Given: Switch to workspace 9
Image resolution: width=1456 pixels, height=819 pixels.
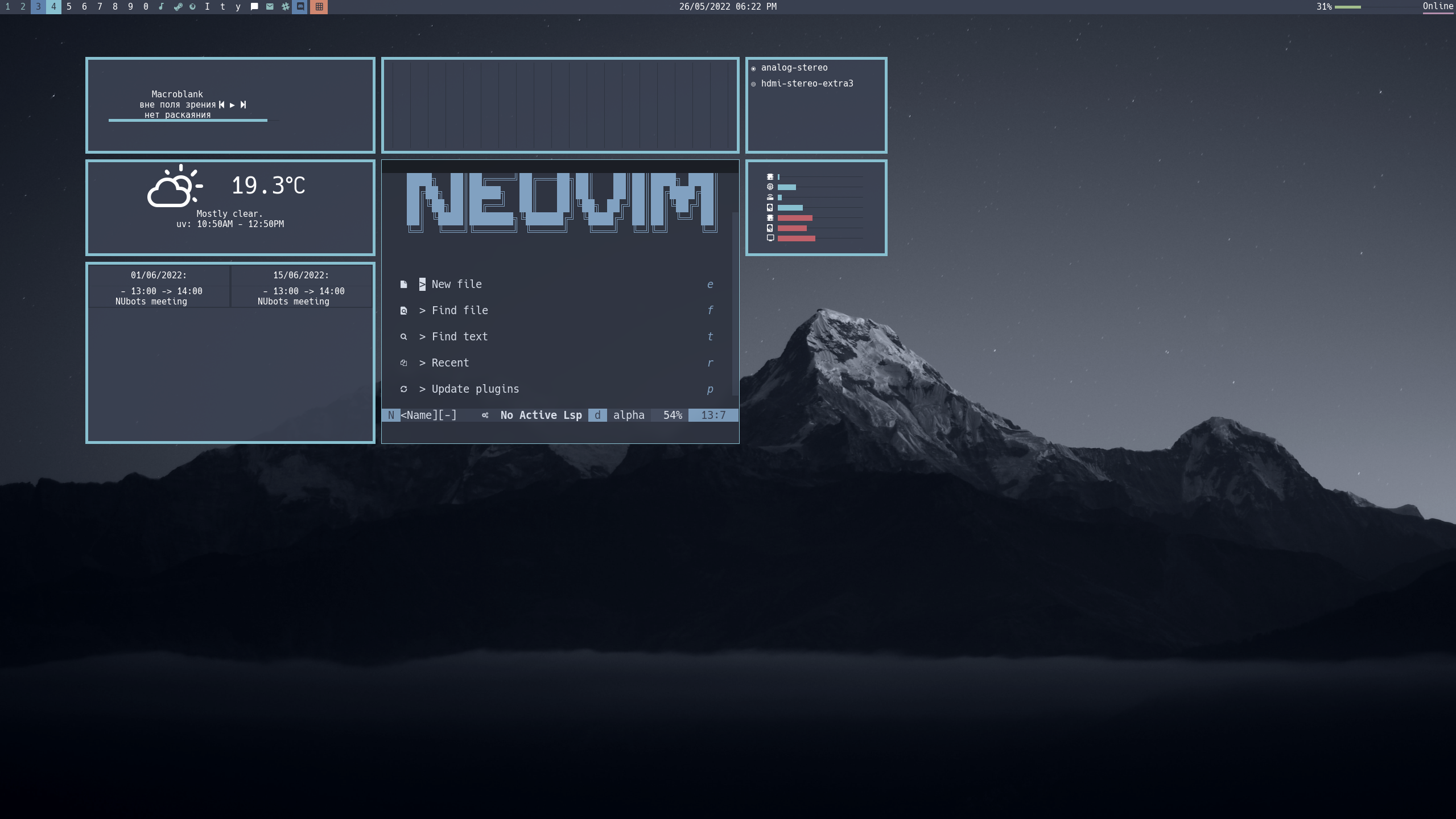Looking at the screenshot, I should tap(130, 7).
